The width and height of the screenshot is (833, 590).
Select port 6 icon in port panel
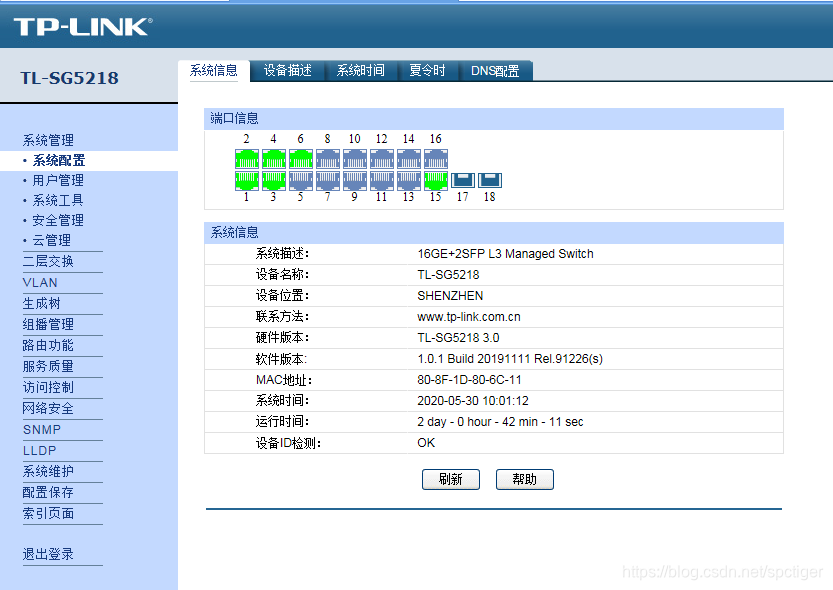pos(301,159)
